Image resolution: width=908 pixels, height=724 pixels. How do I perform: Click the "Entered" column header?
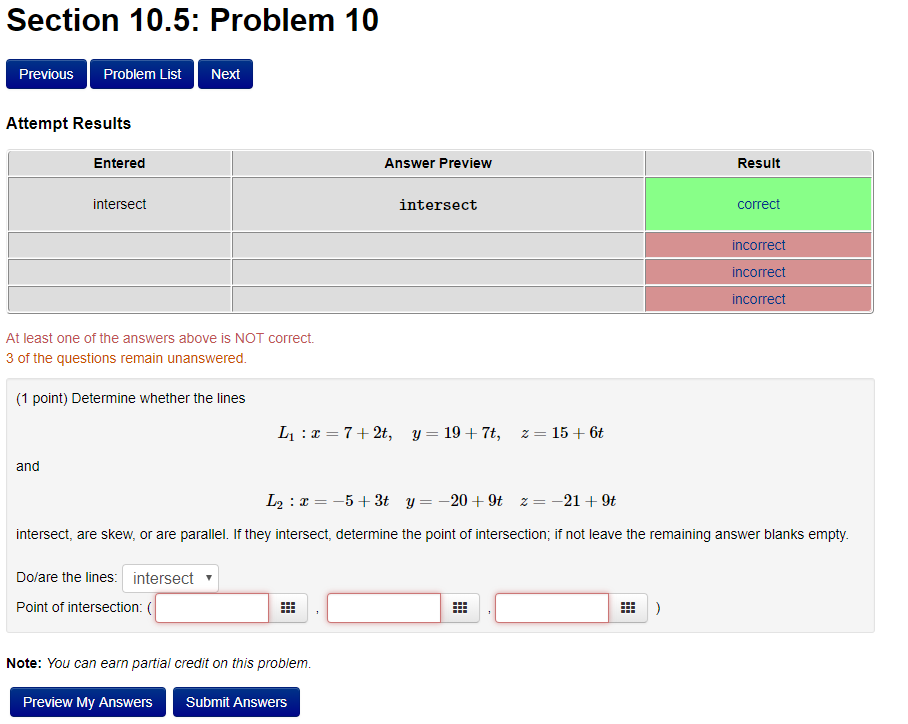pos(119,163)
